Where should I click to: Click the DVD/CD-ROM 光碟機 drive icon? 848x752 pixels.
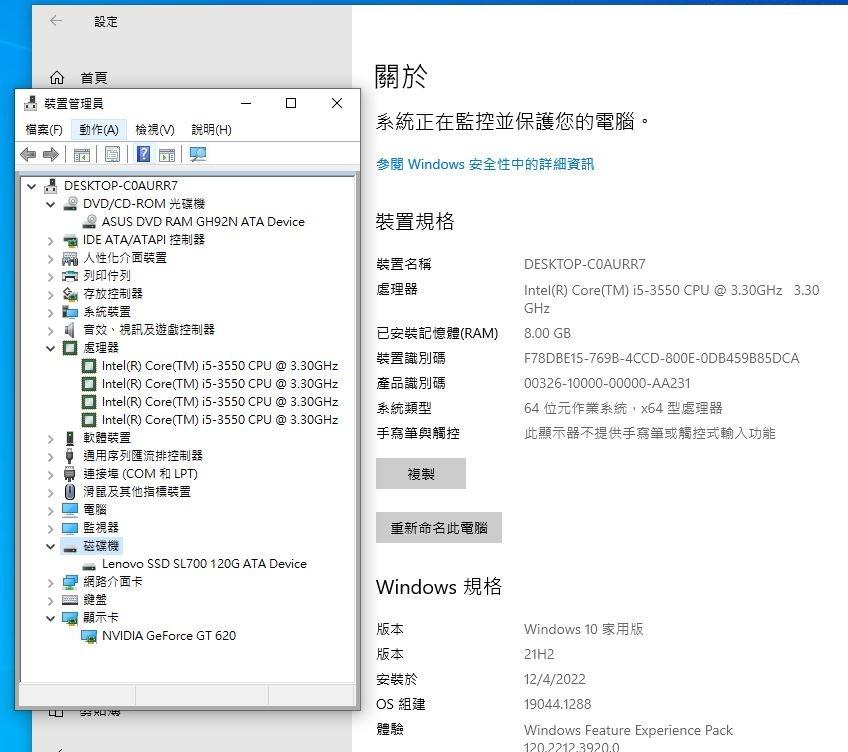click(70, 203)
